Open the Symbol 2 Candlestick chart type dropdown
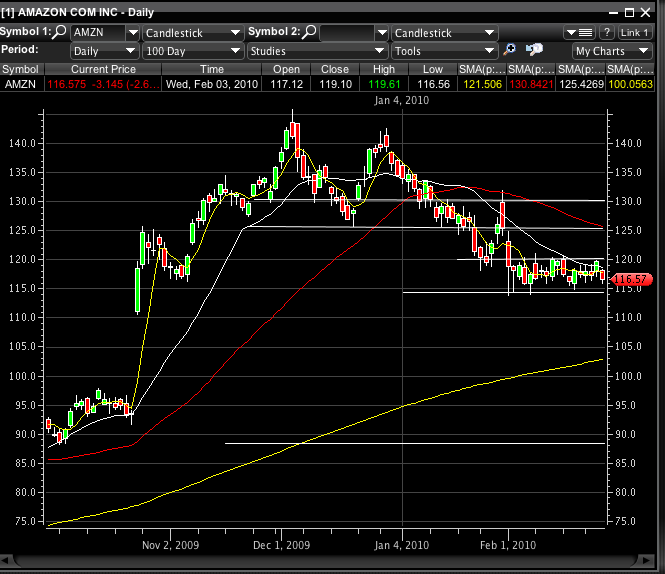Image resolution: width=665 pixels, height=574 pixels. [442, 33]
